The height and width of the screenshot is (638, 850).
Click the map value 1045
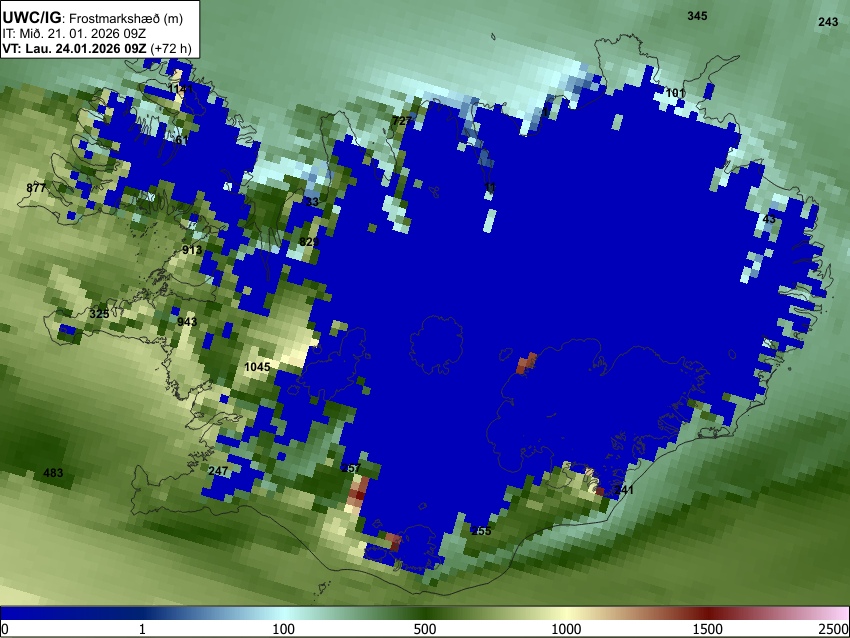point(257,368)
